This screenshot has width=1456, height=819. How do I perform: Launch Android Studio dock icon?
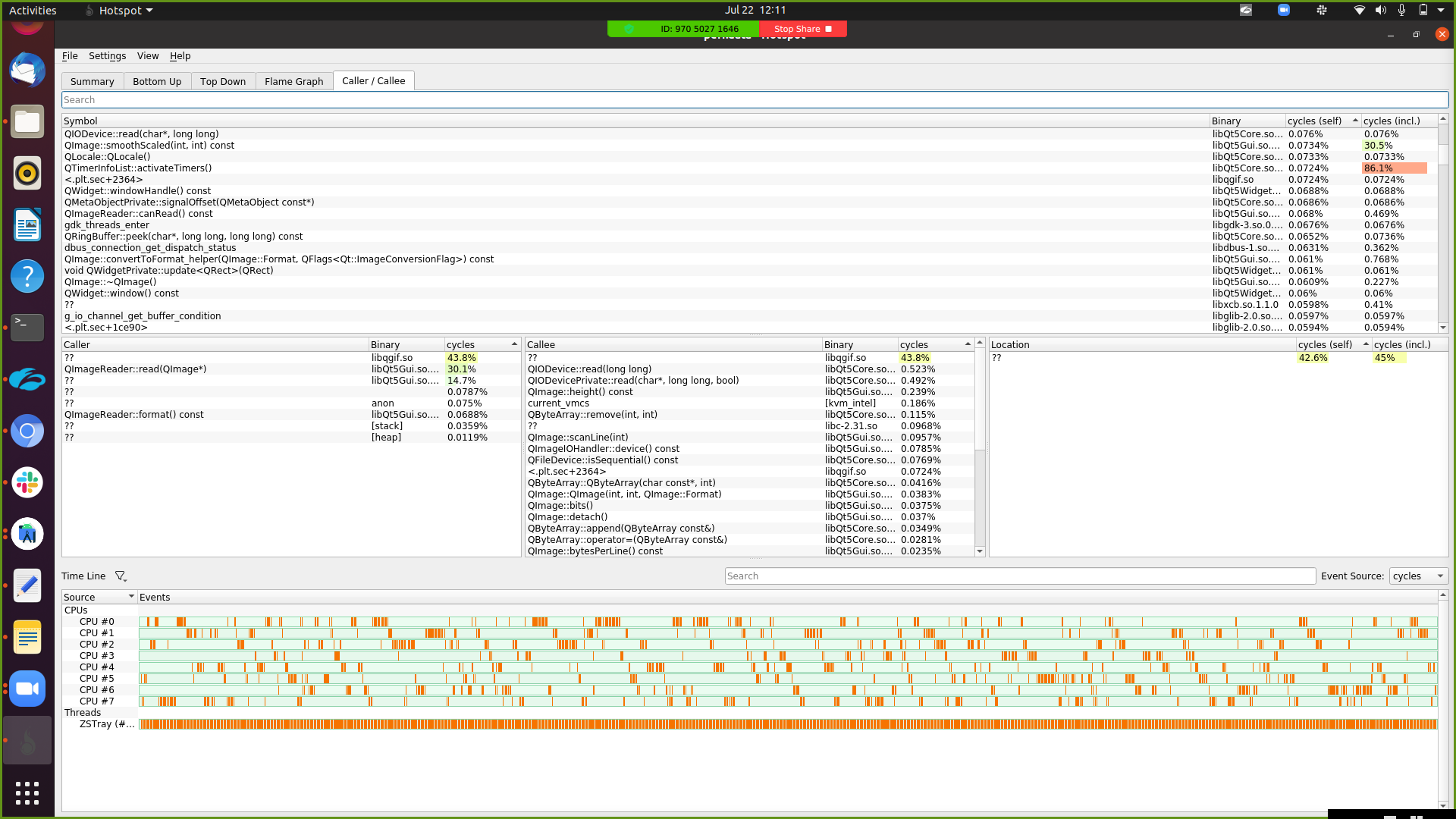click(27, 534)
